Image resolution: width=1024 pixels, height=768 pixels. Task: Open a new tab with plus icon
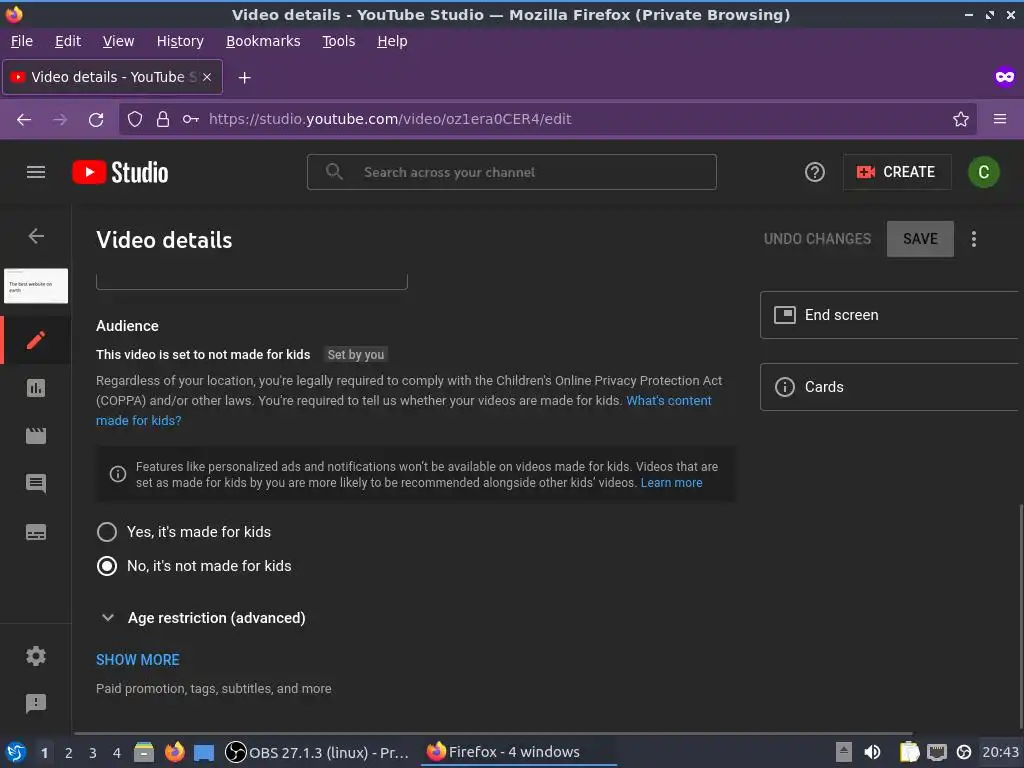(244, 78)
